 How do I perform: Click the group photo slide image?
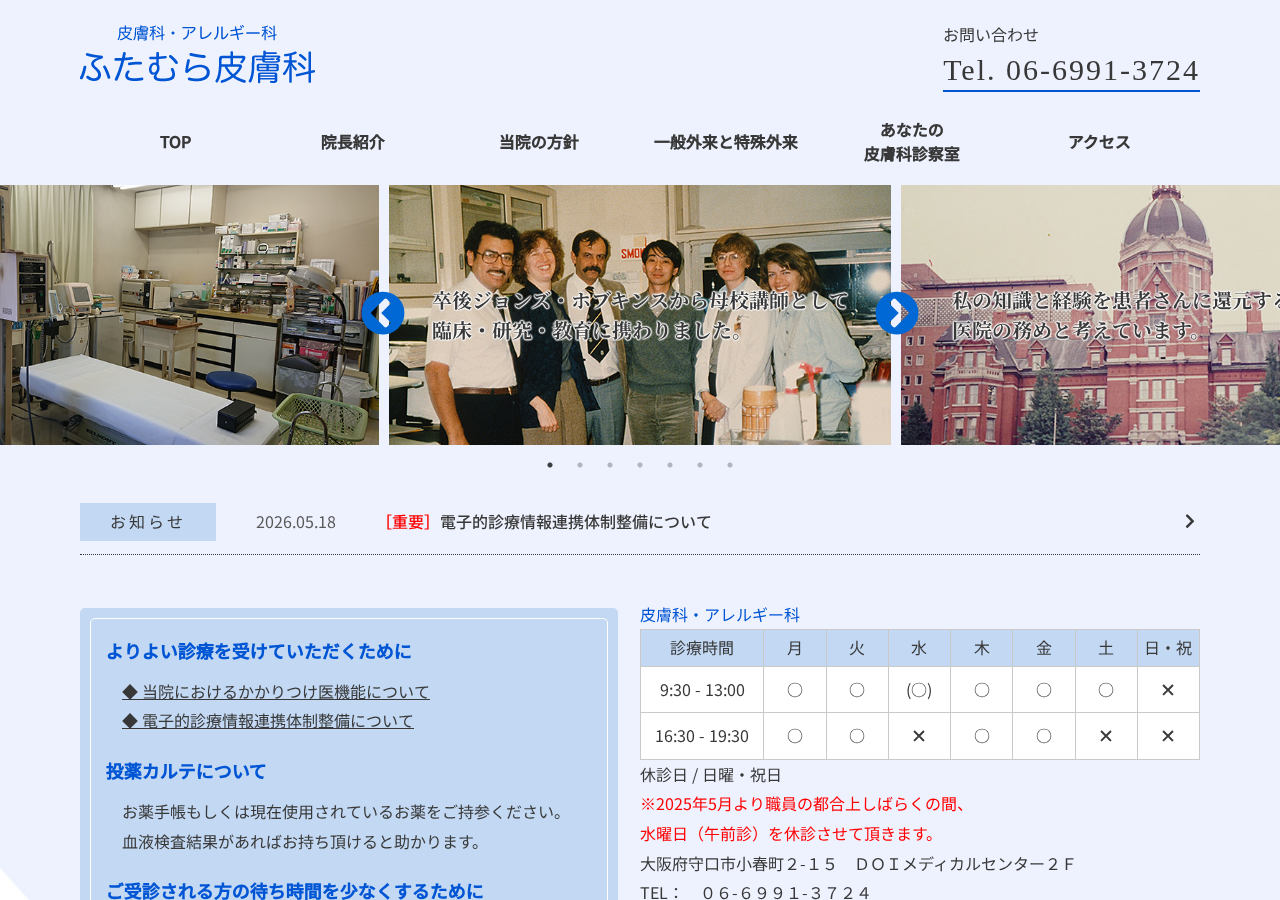[640, 315]
